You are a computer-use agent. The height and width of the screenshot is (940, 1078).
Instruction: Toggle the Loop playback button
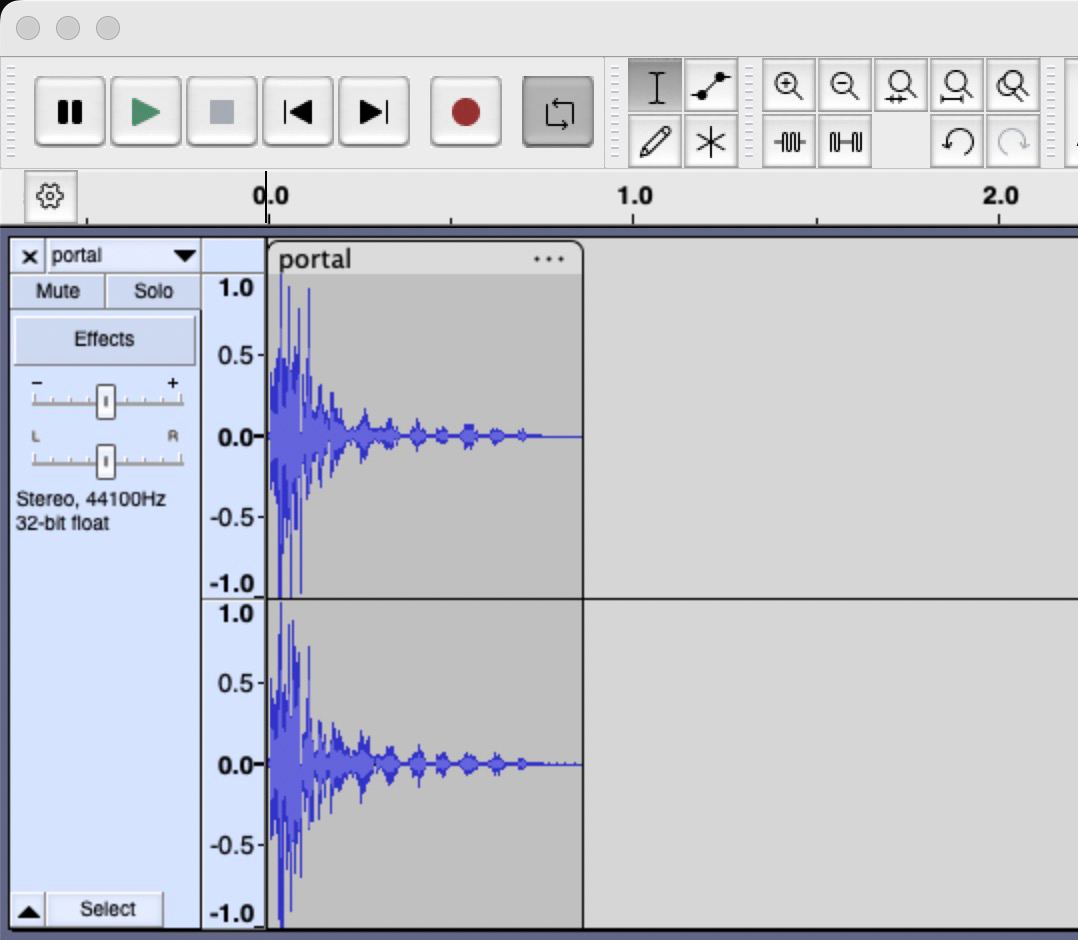[558, 111]
